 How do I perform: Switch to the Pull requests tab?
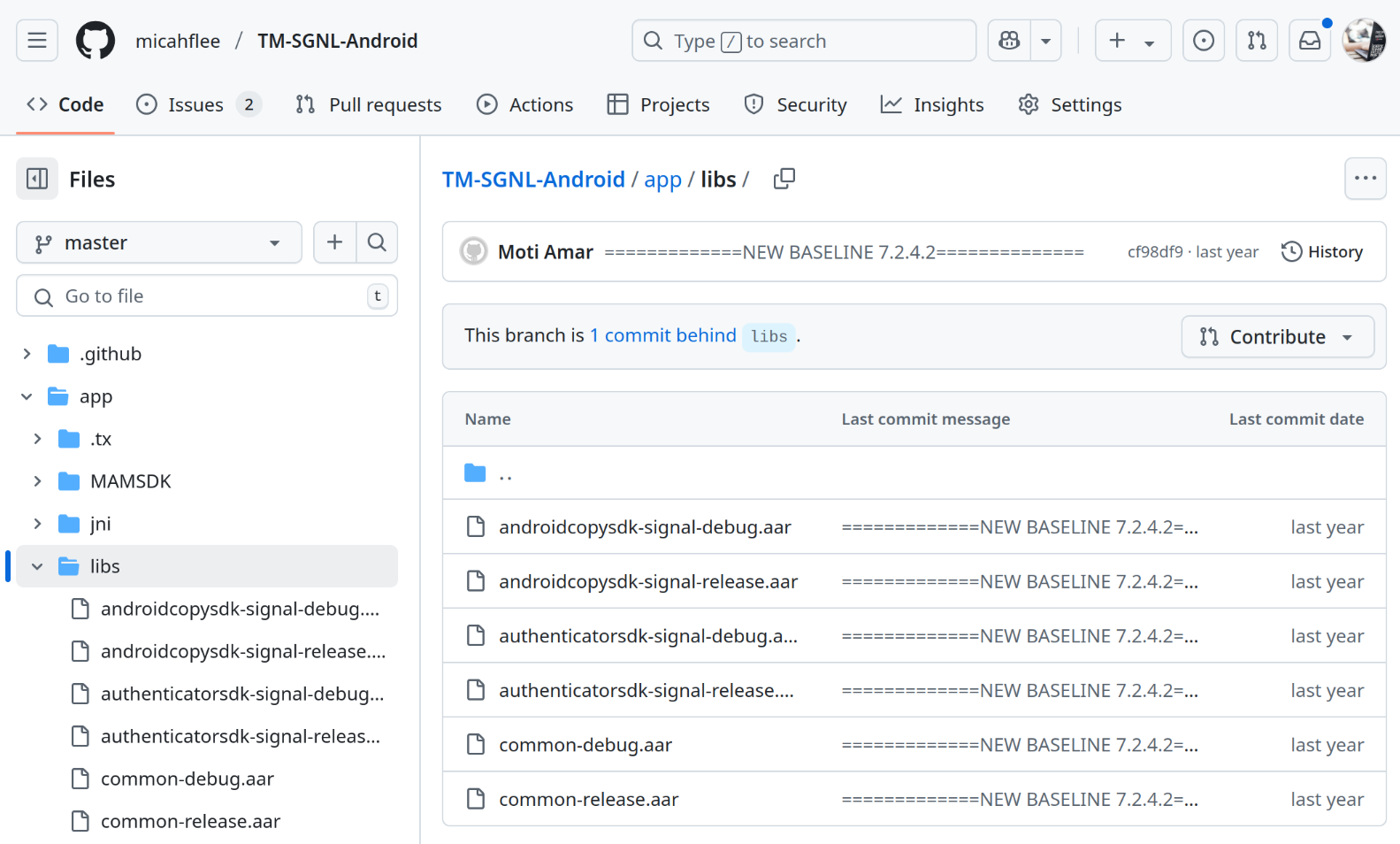[x=368, y=104]
